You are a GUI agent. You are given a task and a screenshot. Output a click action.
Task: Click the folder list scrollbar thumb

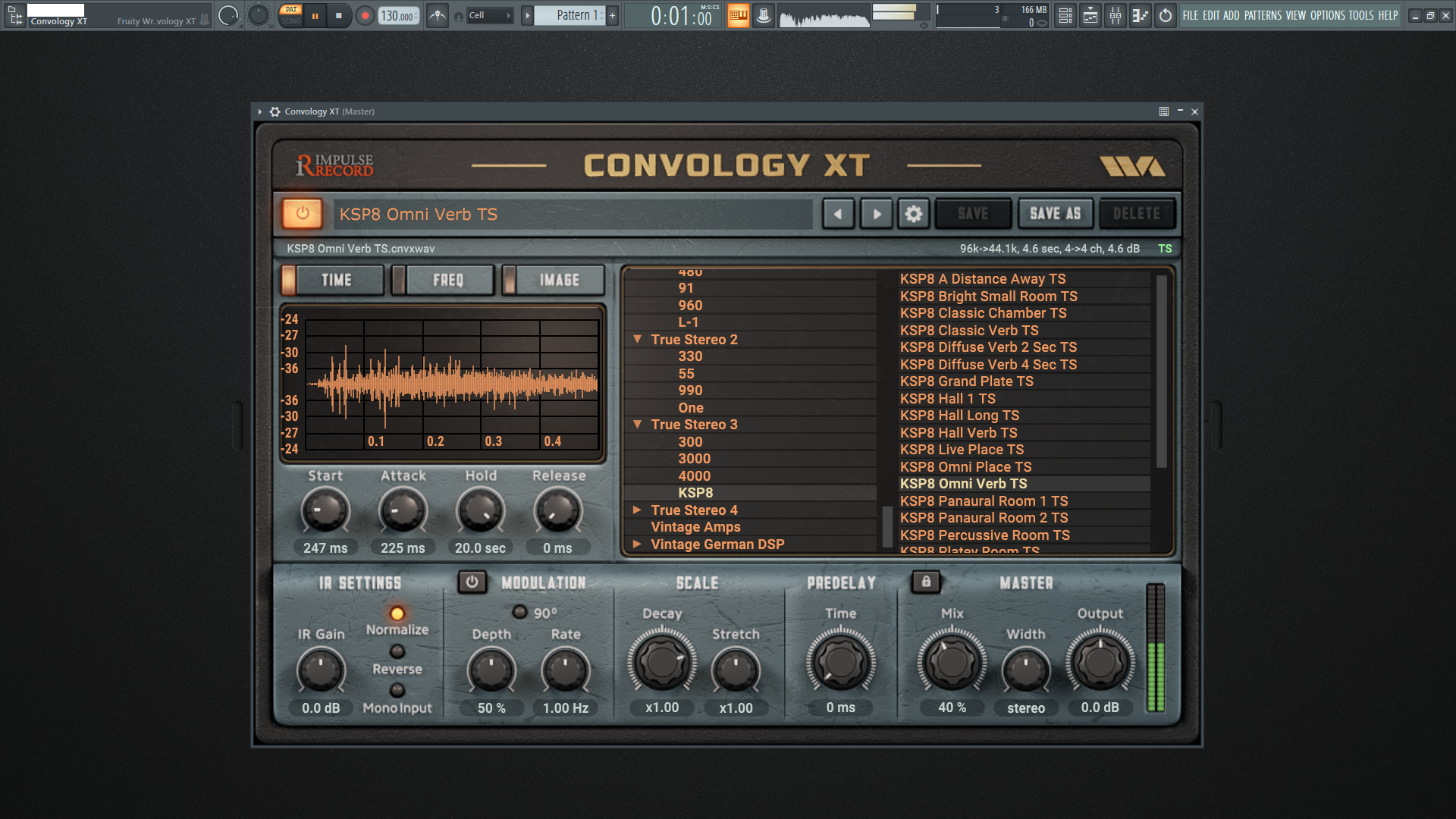886,526
